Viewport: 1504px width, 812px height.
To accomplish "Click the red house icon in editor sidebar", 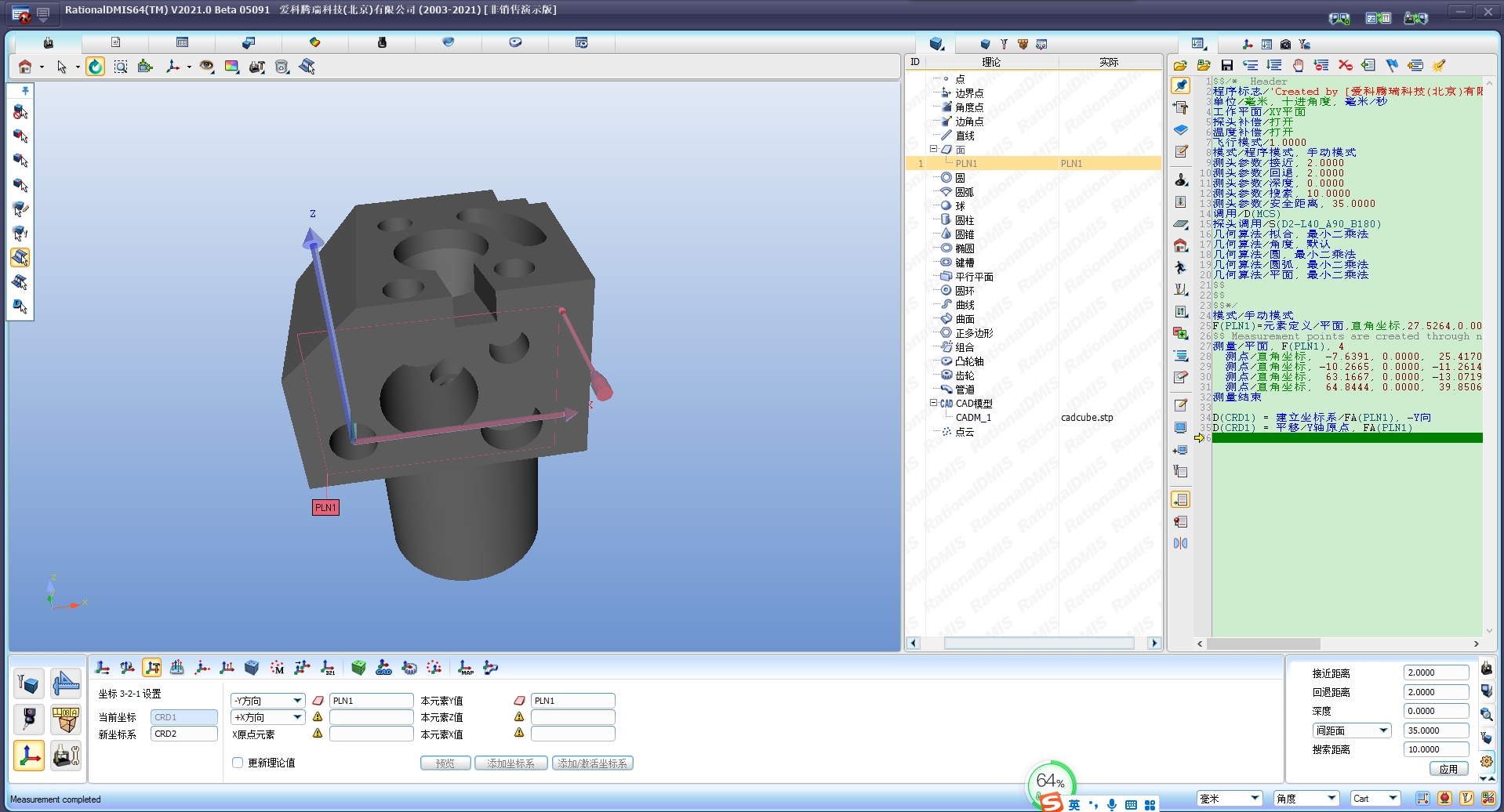I will (x=1181, y=246).
